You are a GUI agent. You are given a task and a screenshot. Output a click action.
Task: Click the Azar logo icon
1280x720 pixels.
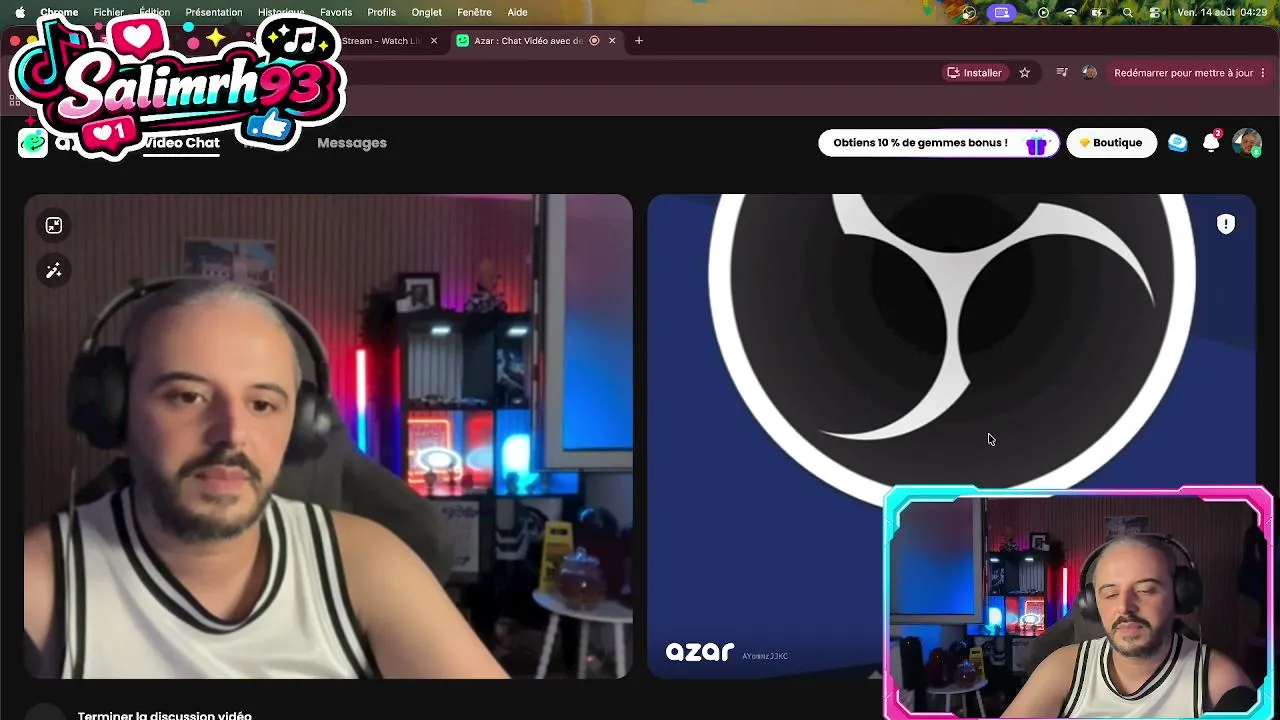(x=33, y=143)
